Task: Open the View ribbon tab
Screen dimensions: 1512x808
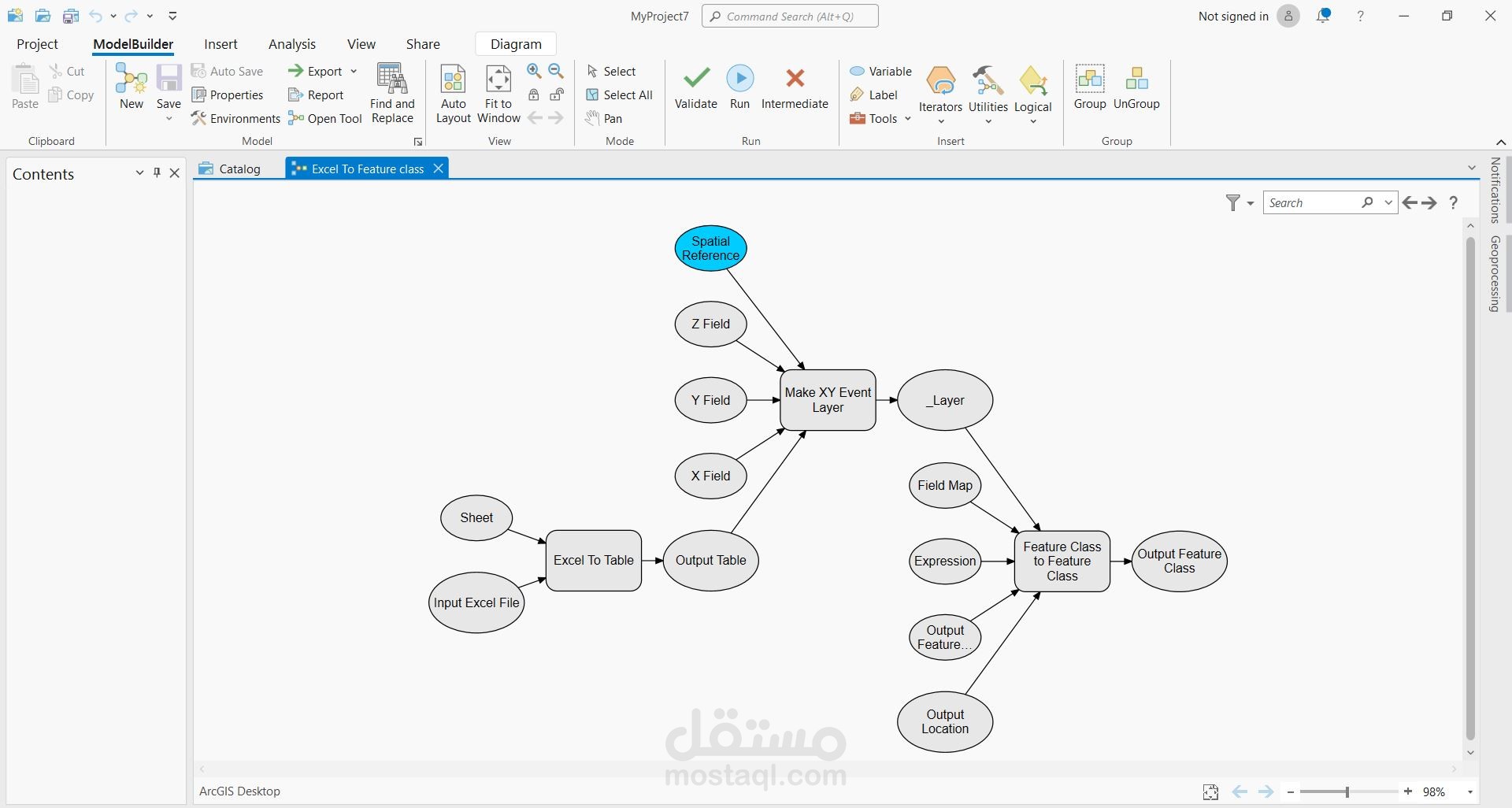Action: coord(361,44)
